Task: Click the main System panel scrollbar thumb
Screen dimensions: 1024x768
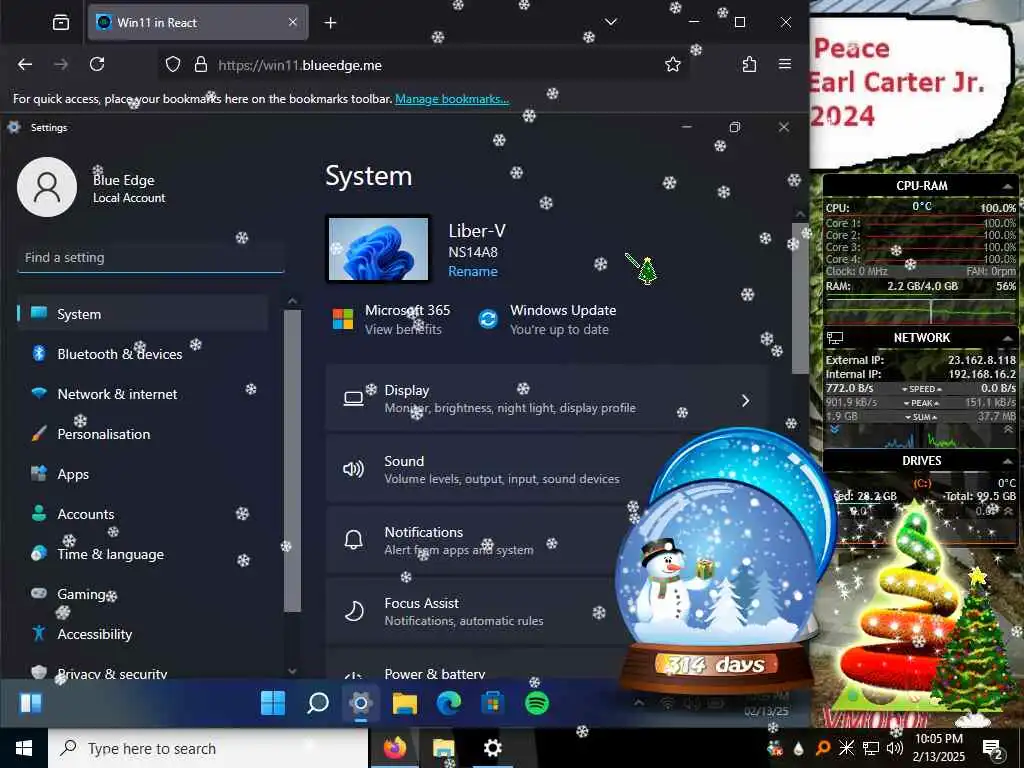Action: click(800, 298)
